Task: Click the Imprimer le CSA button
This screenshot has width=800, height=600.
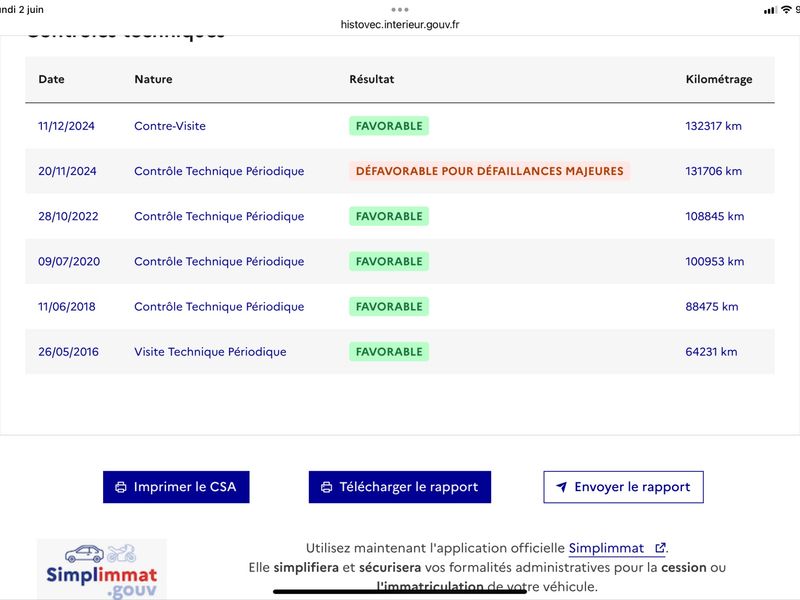Action: pyautogui.click(x=176, y=487)
